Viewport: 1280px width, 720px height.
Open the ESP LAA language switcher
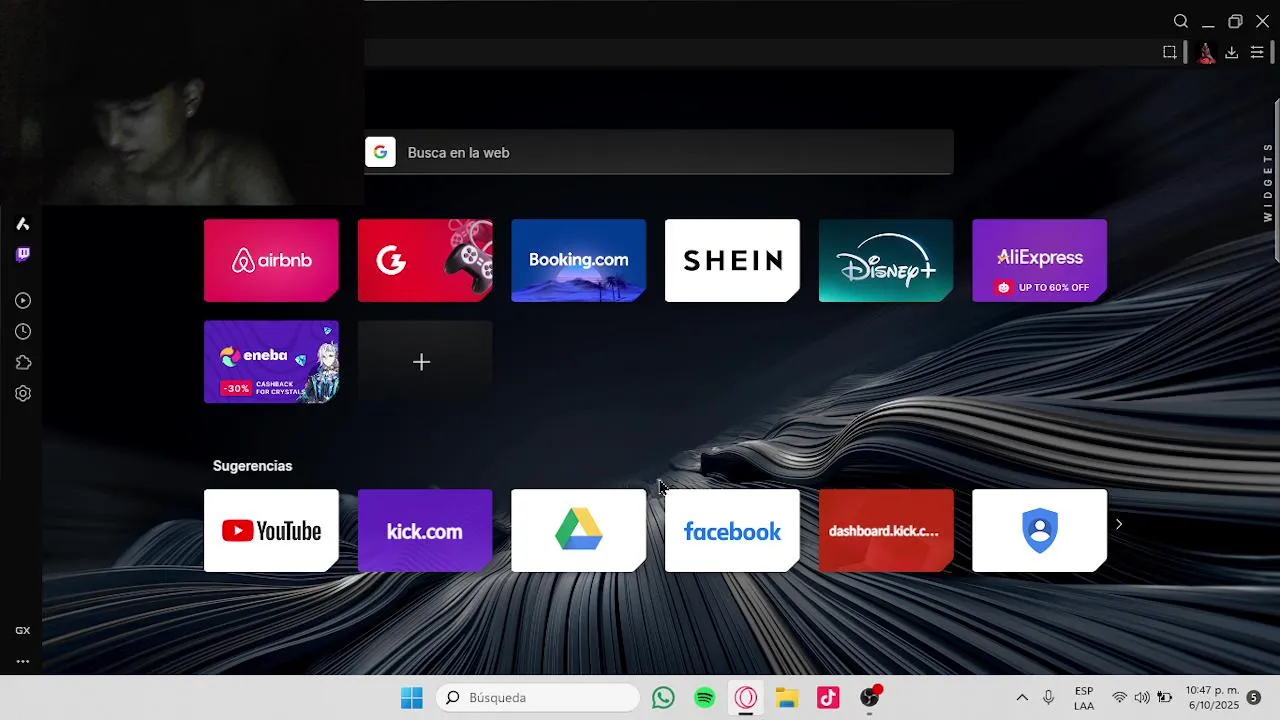[x=1084, y=698]
